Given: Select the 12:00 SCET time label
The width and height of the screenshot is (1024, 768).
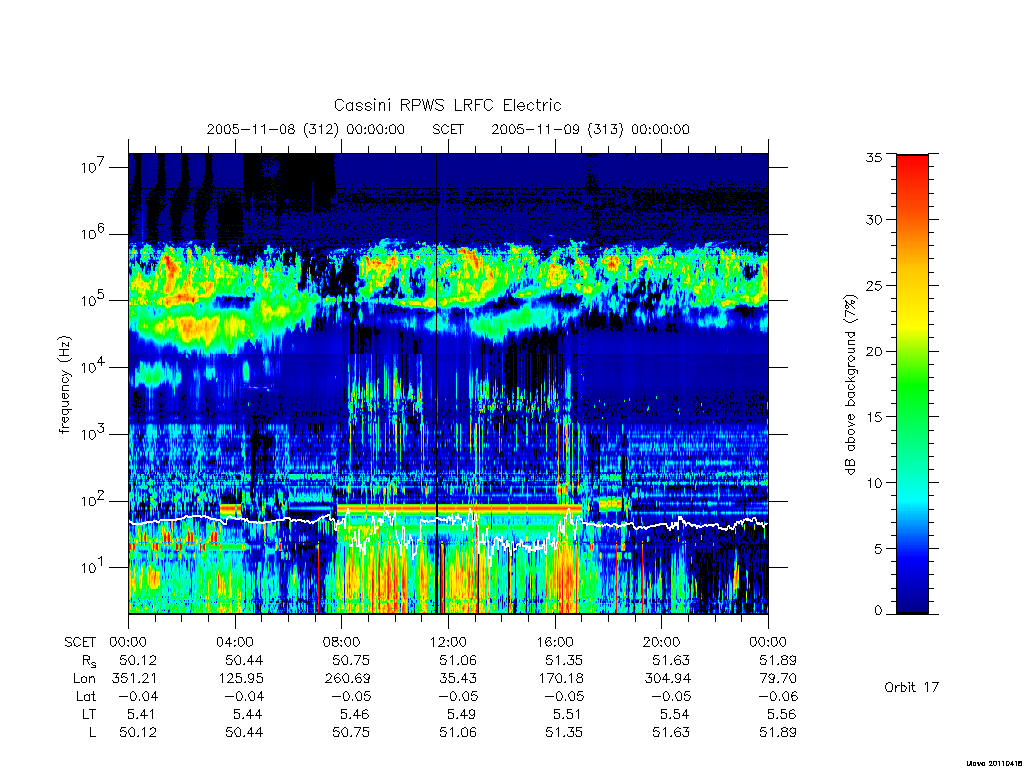Looking at the screenshot, I should coord(448,642).
